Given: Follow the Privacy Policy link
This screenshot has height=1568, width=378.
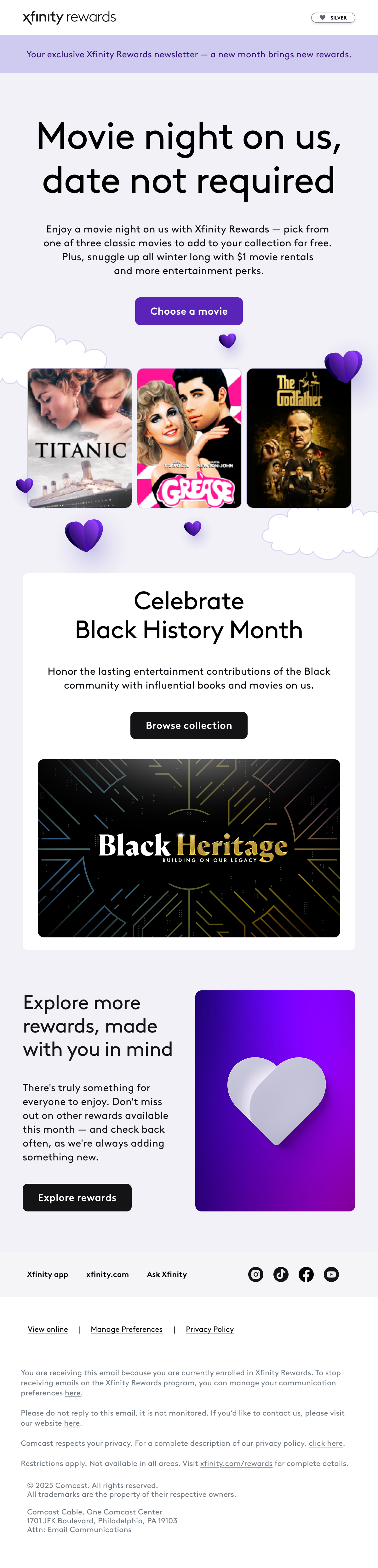Looking at the screenshot, I should coord(209,1329).
